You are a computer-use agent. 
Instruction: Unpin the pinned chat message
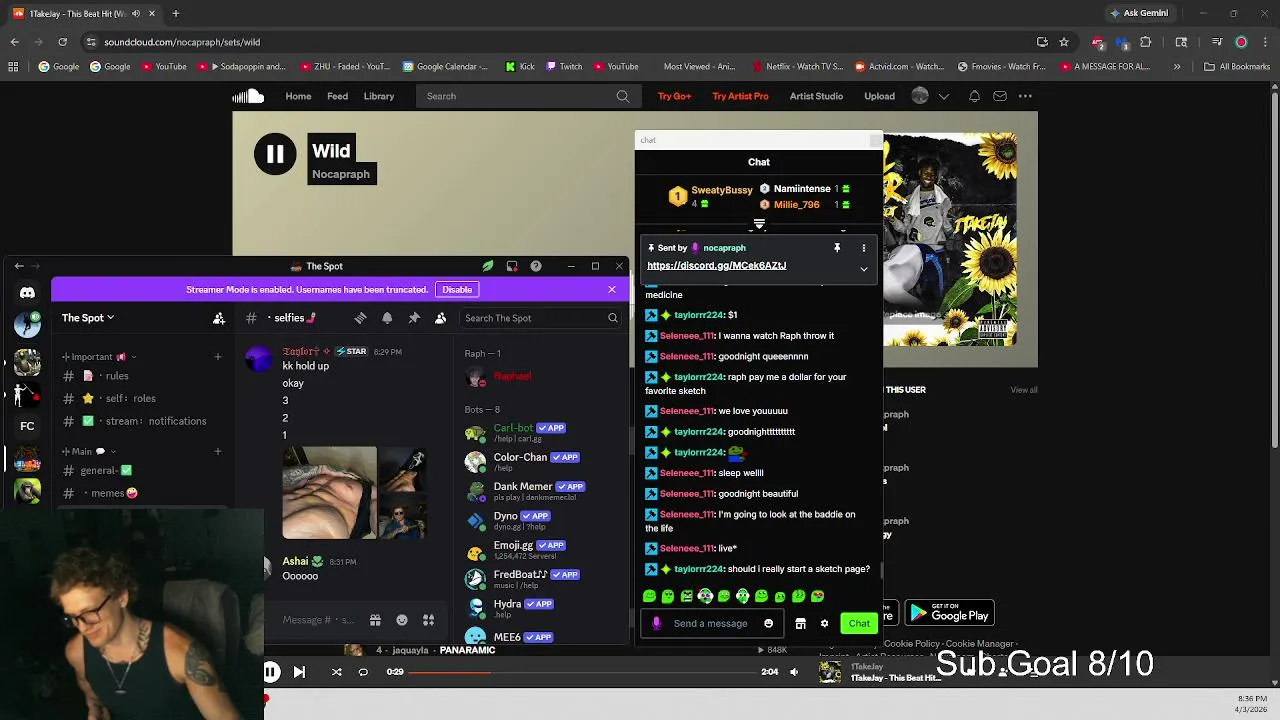coord(837,248)
